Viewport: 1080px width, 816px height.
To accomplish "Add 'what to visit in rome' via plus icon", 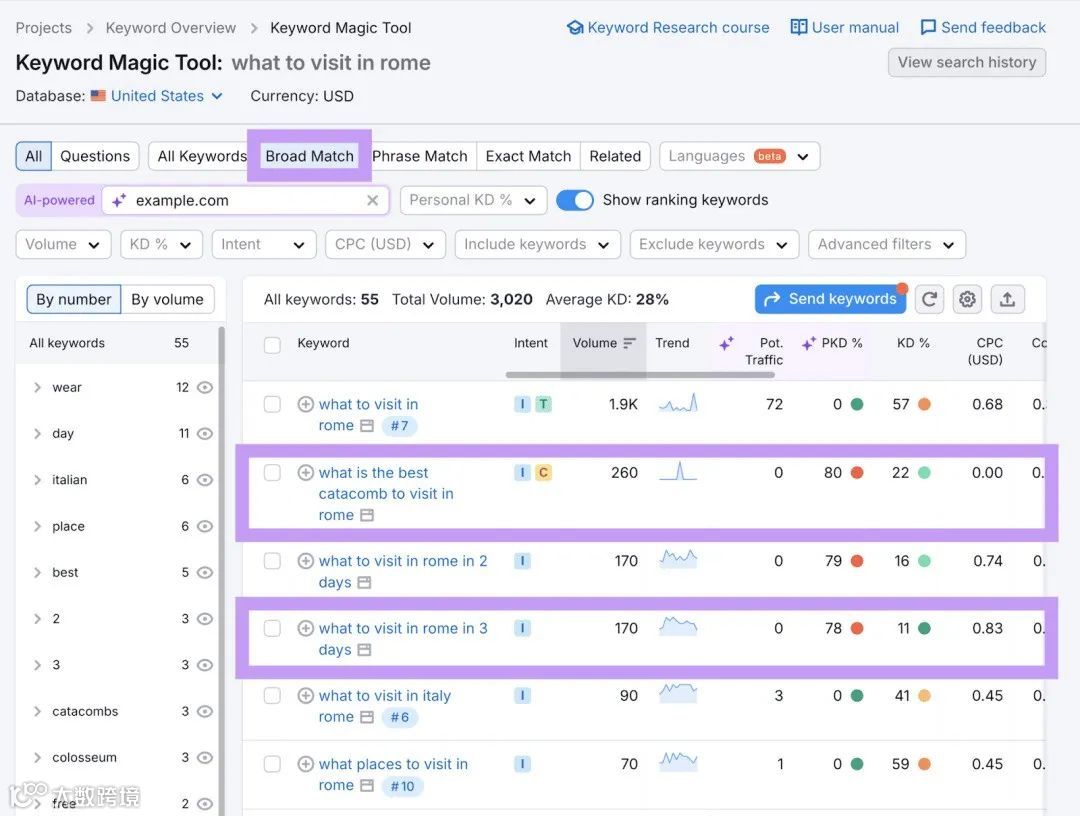I will click(306, 404).
